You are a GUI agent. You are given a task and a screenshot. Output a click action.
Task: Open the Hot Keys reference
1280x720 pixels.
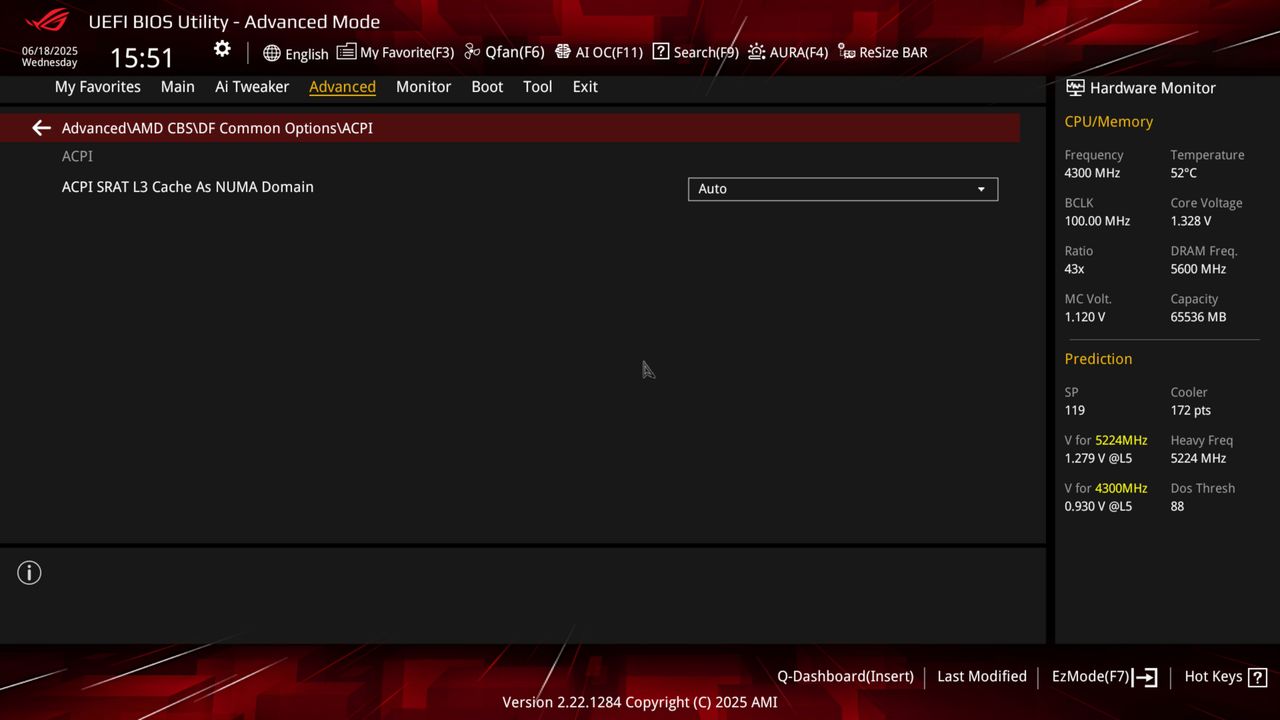[x=1225, y=677]
